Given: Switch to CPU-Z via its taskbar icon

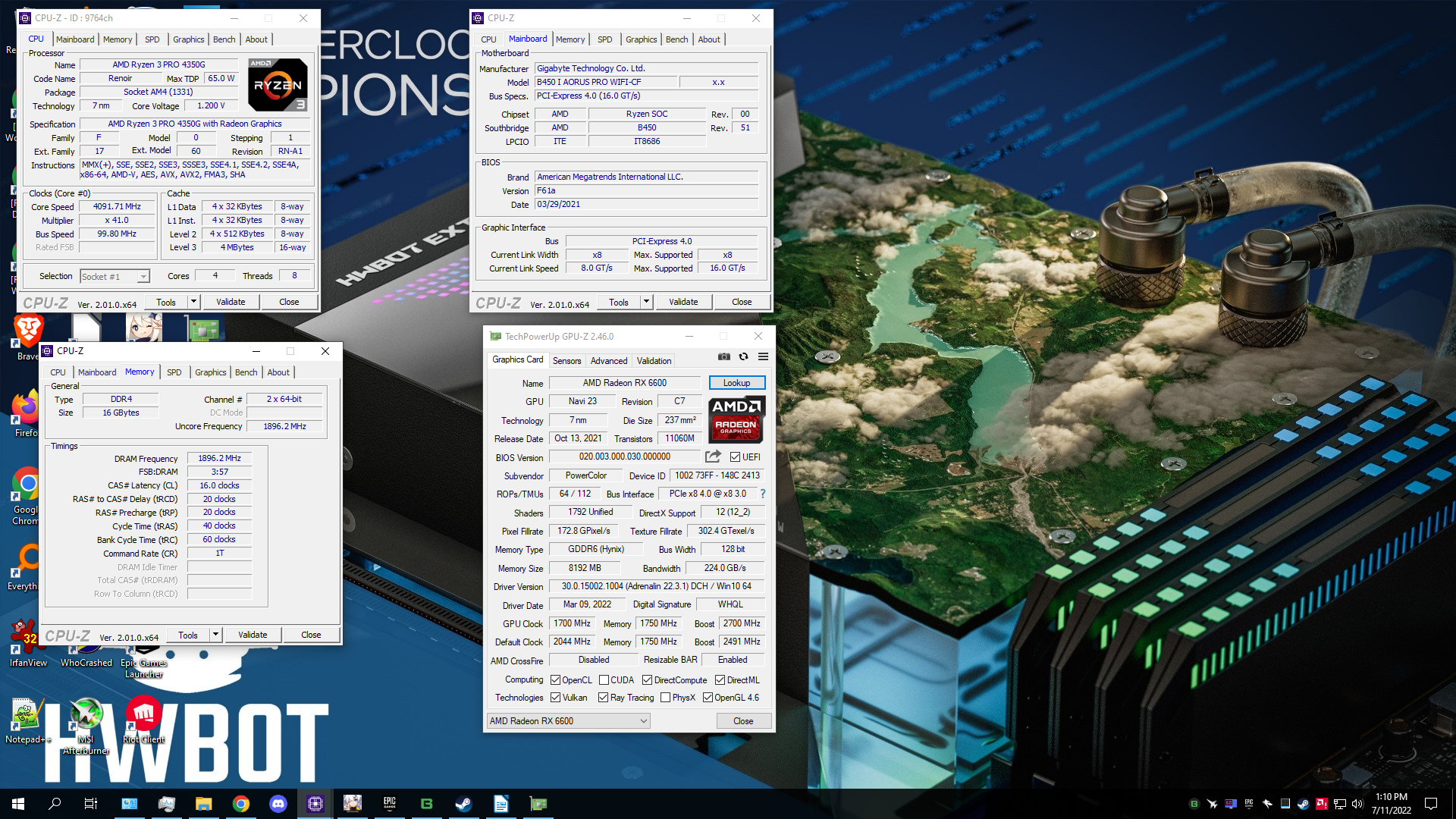Looking at the screenshot, I should (315, 804).
